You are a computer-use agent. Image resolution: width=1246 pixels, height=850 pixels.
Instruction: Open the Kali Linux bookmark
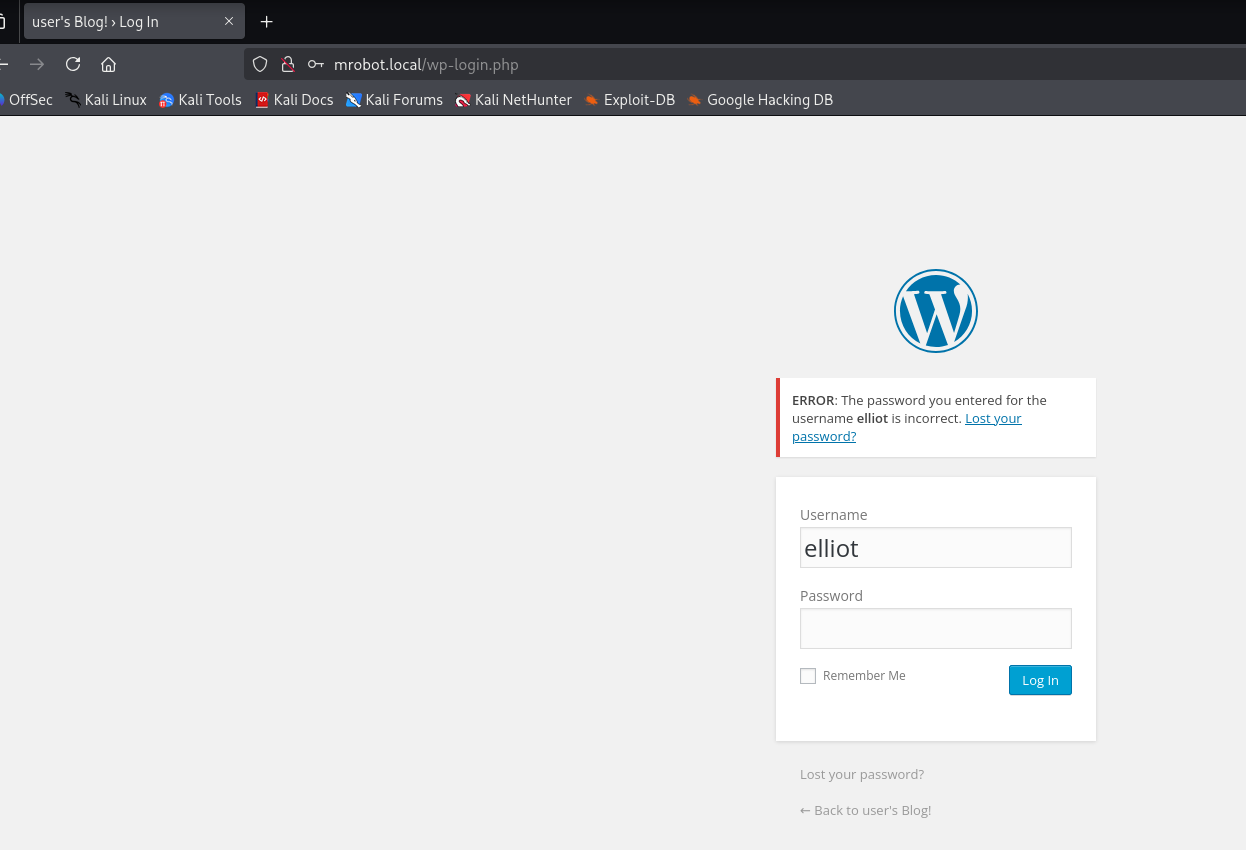click(106, 100)
